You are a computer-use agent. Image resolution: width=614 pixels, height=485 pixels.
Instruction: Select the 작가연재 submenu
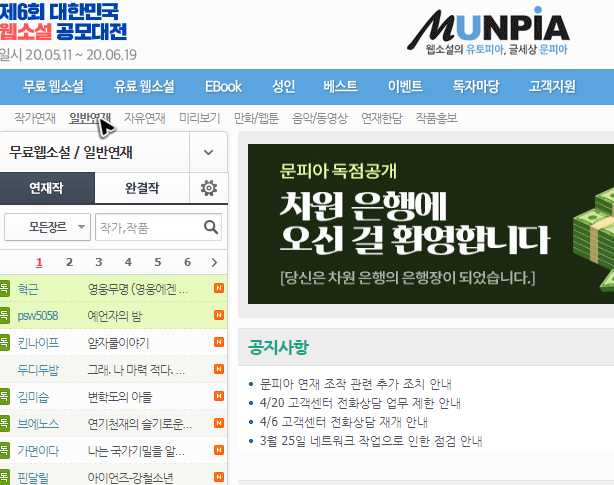35,118
